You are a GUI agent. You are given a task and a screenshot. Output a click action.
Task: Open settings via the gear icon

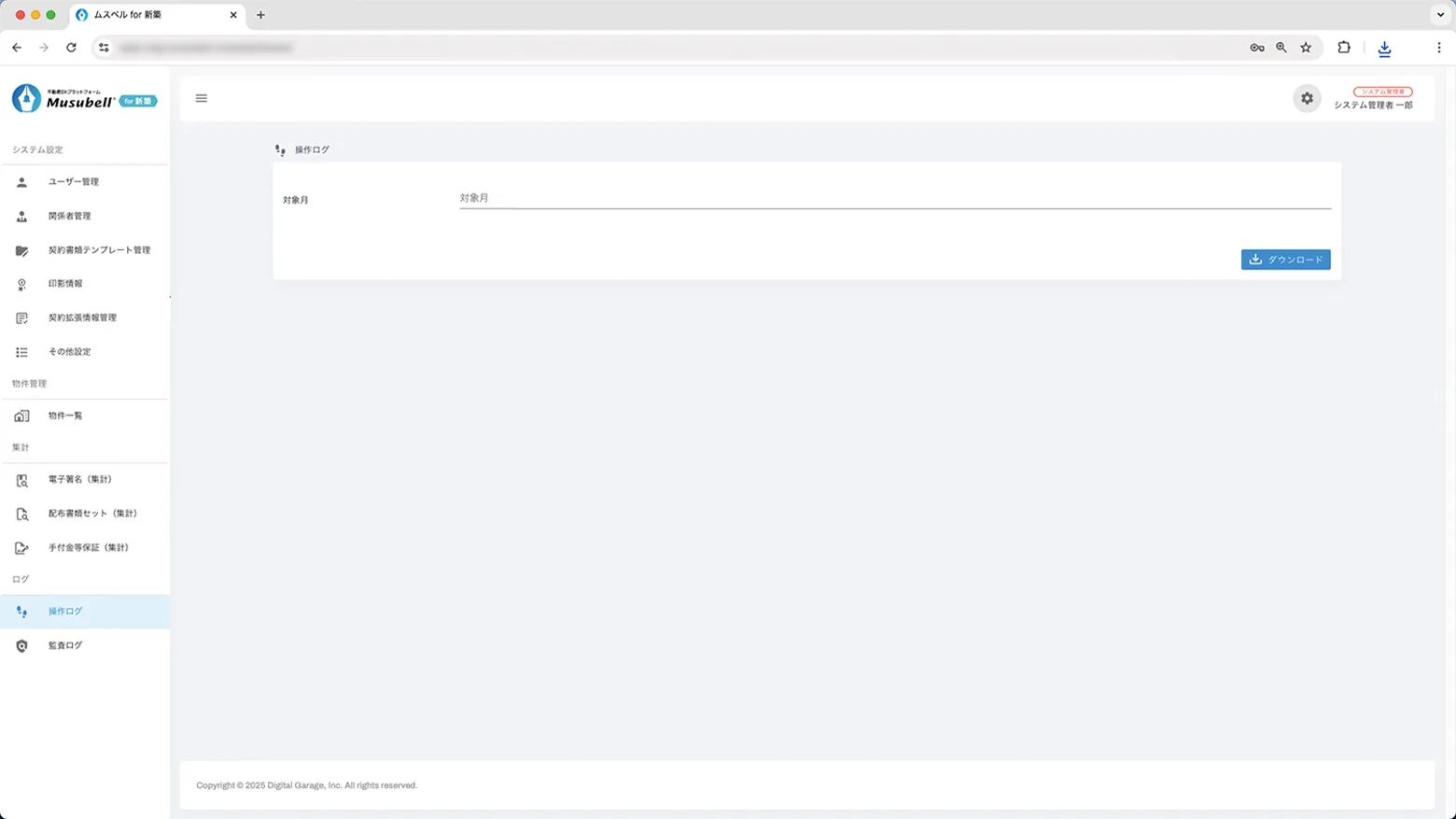[x=1307, y=98]
